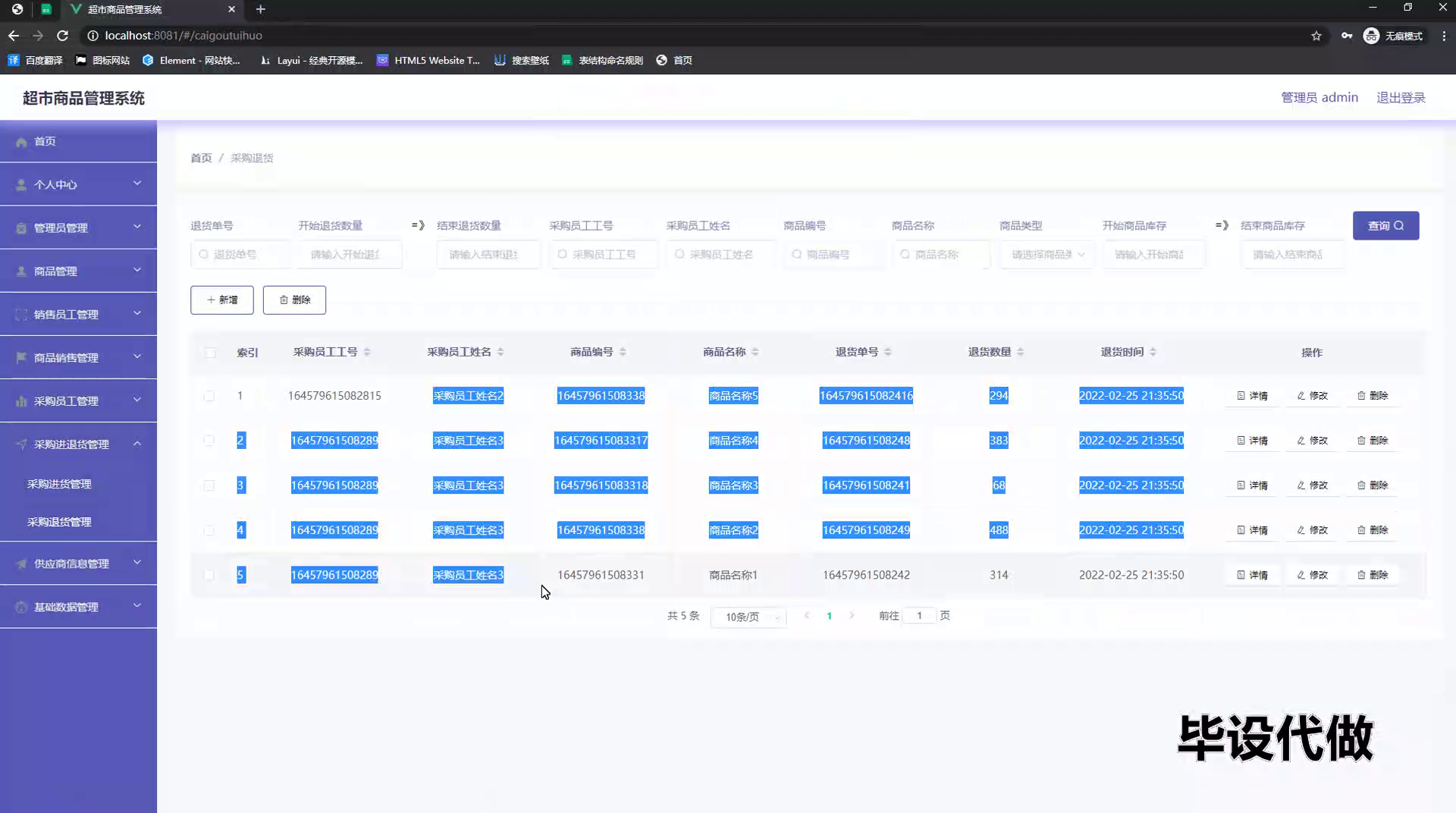Click the 商品管理 sidebar icon
1456x813 pixels.
click(21, 271)
